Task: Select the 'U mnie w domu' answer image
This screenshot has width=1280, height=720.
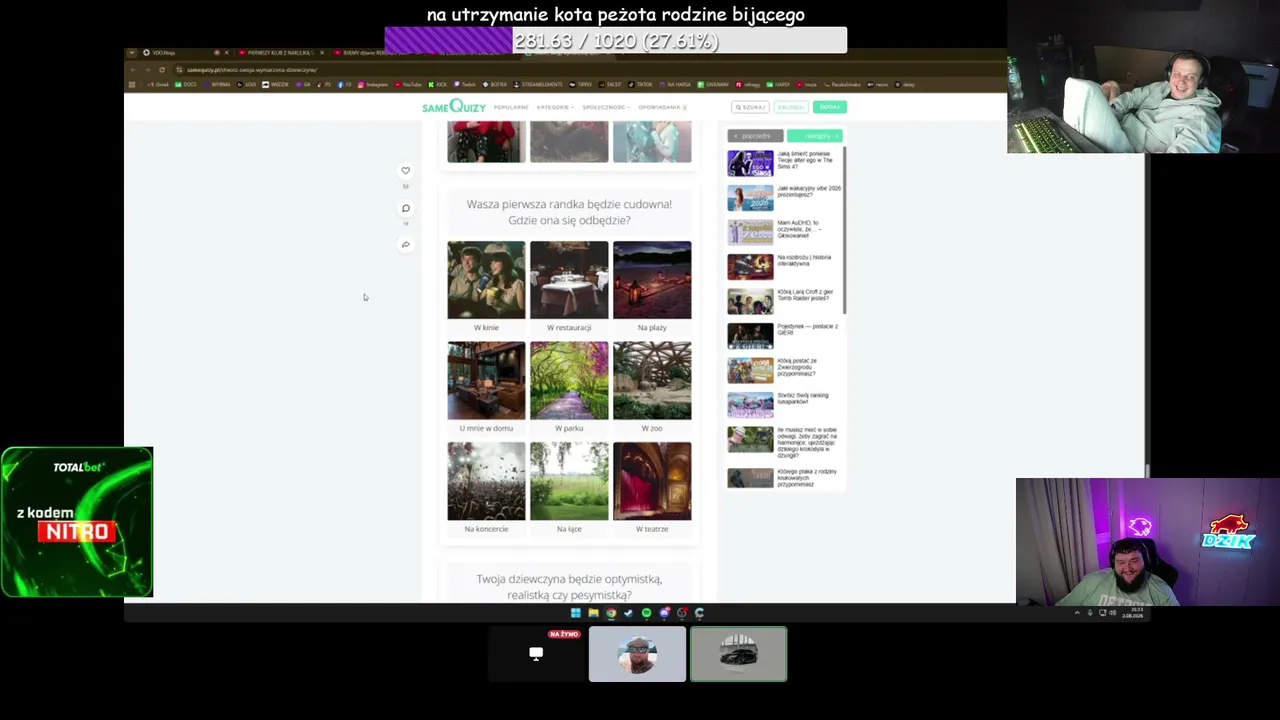Action: (x=486, y=381)
